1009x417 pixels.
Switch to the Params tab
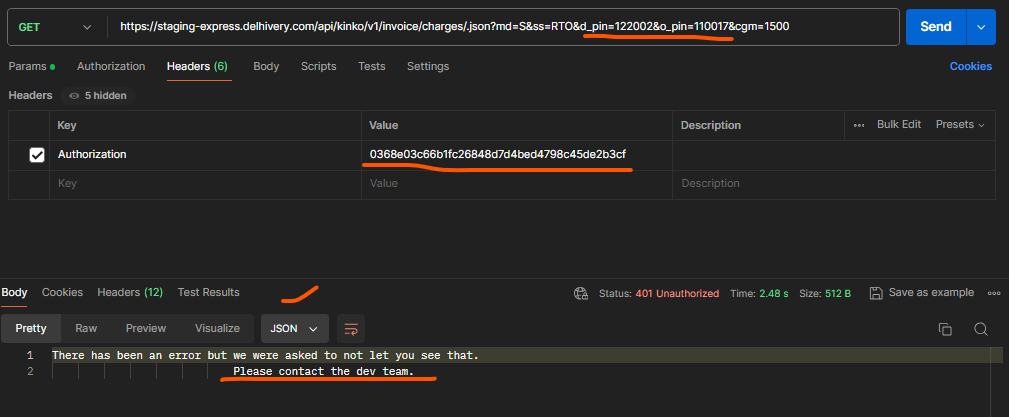(31, 66)
